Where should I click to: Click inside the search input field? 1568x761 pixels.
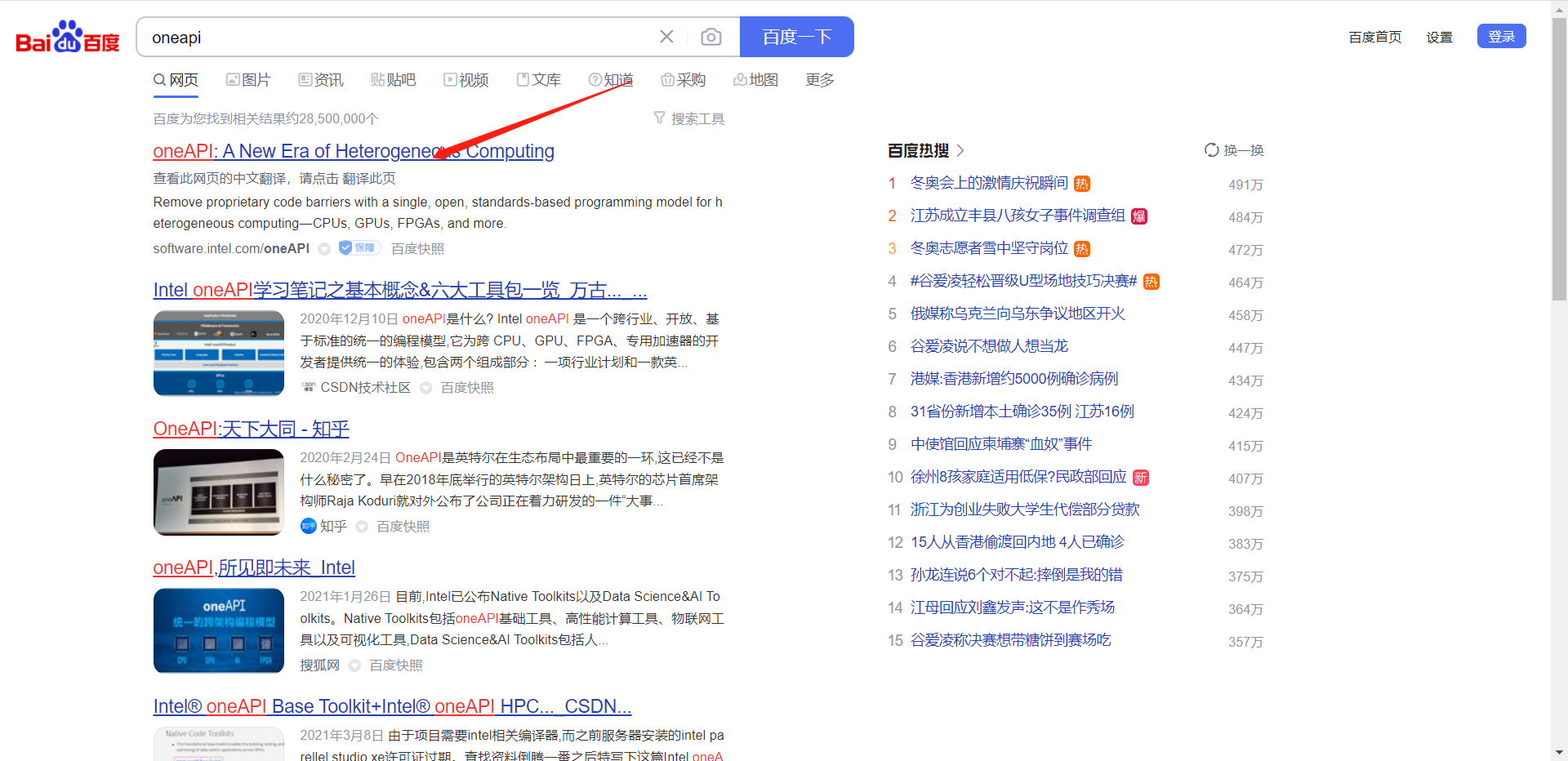coord(392,36)
